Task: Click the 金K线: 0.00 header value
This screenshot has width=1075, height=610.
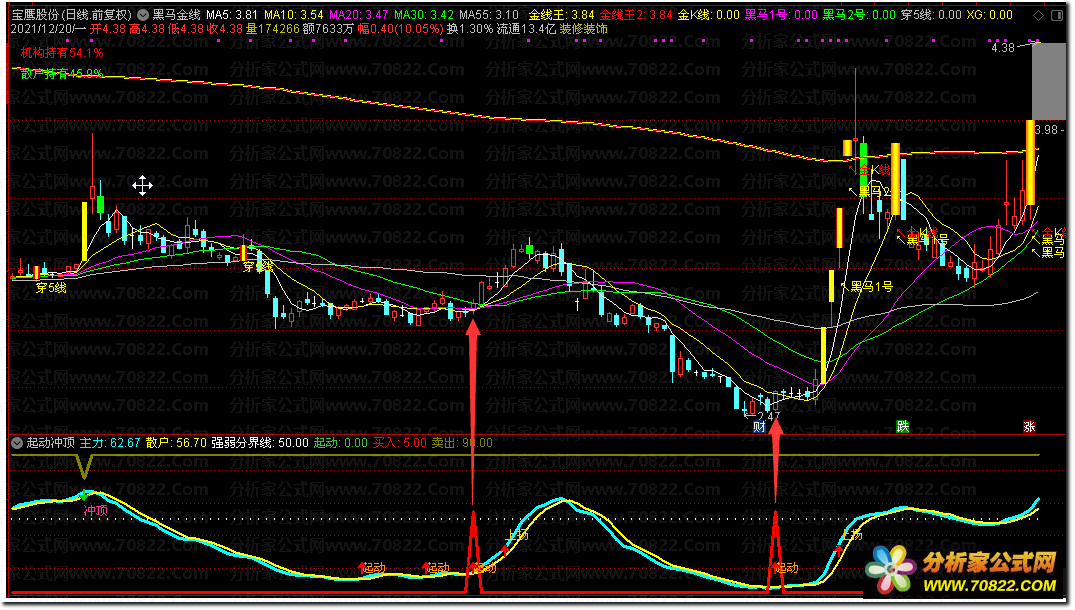Action: (x=709, y=14)
